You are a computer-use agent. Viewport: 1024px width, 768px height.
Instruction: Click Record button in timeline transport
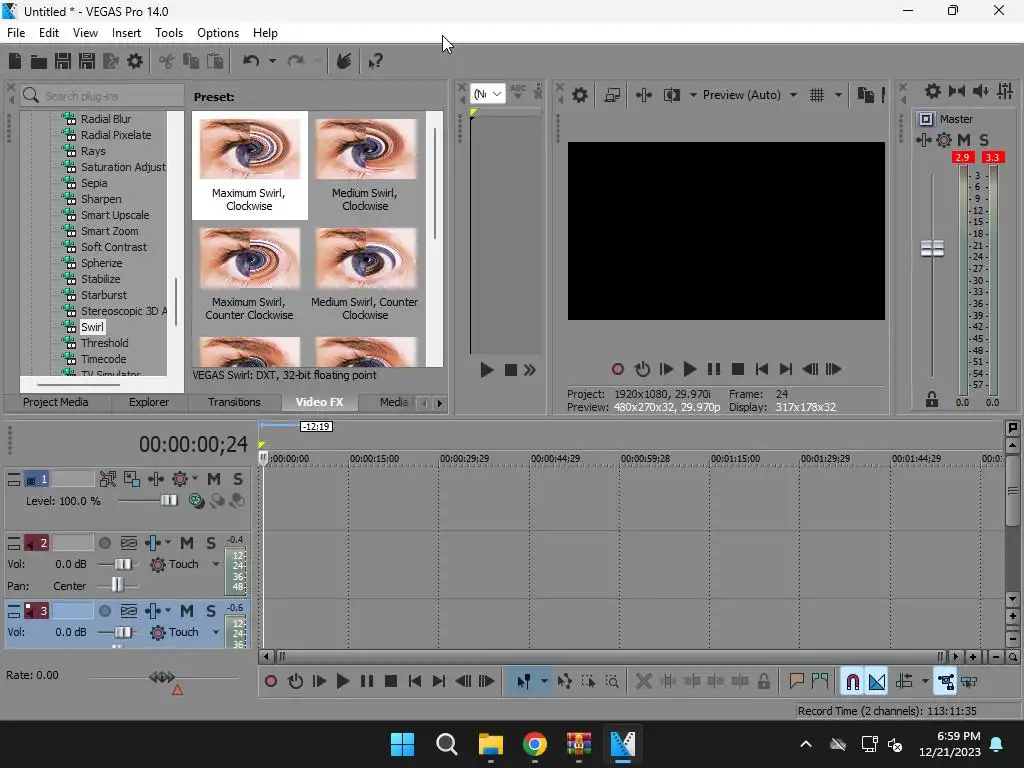click(271, 681)
